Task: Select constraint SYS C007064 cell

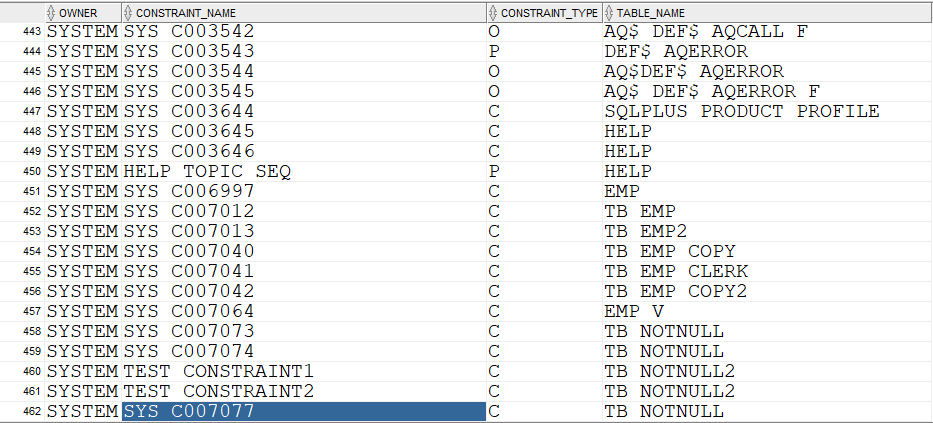Action: tap(304, 311)
